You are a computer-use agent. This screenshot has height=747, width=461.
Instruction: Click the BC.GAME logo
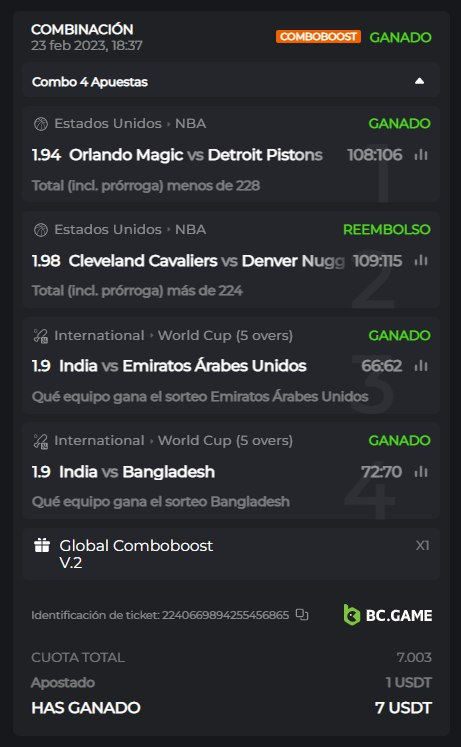(388, 615)
